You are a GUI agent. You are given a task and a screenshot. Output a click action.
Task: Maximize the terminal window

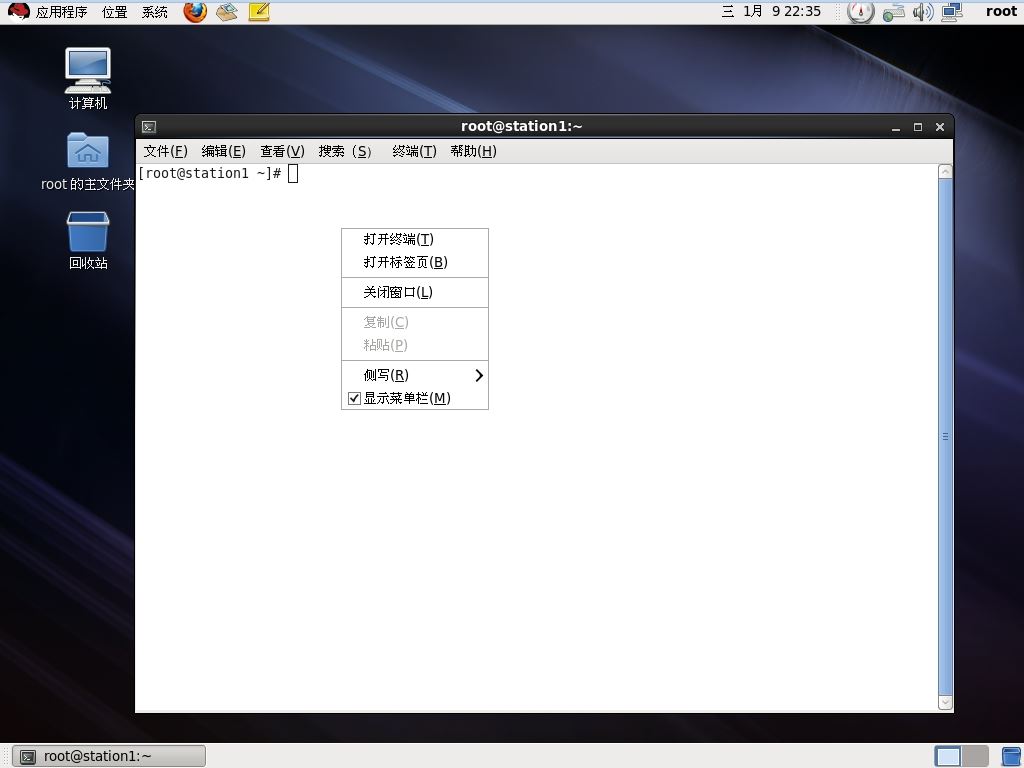(x=918, y=127)
